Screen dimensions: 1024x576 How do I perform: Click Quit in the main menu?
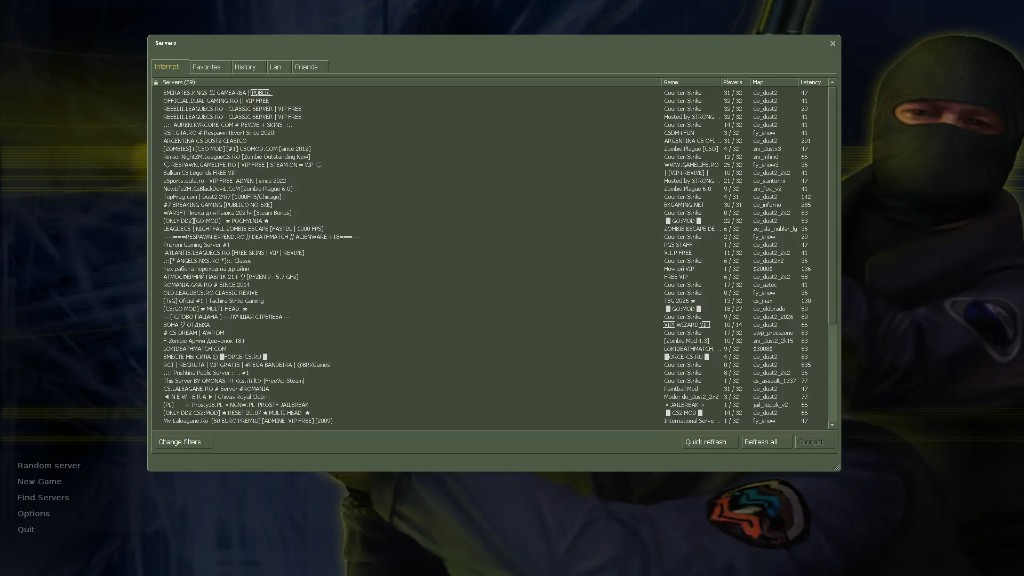pos(25,530)
